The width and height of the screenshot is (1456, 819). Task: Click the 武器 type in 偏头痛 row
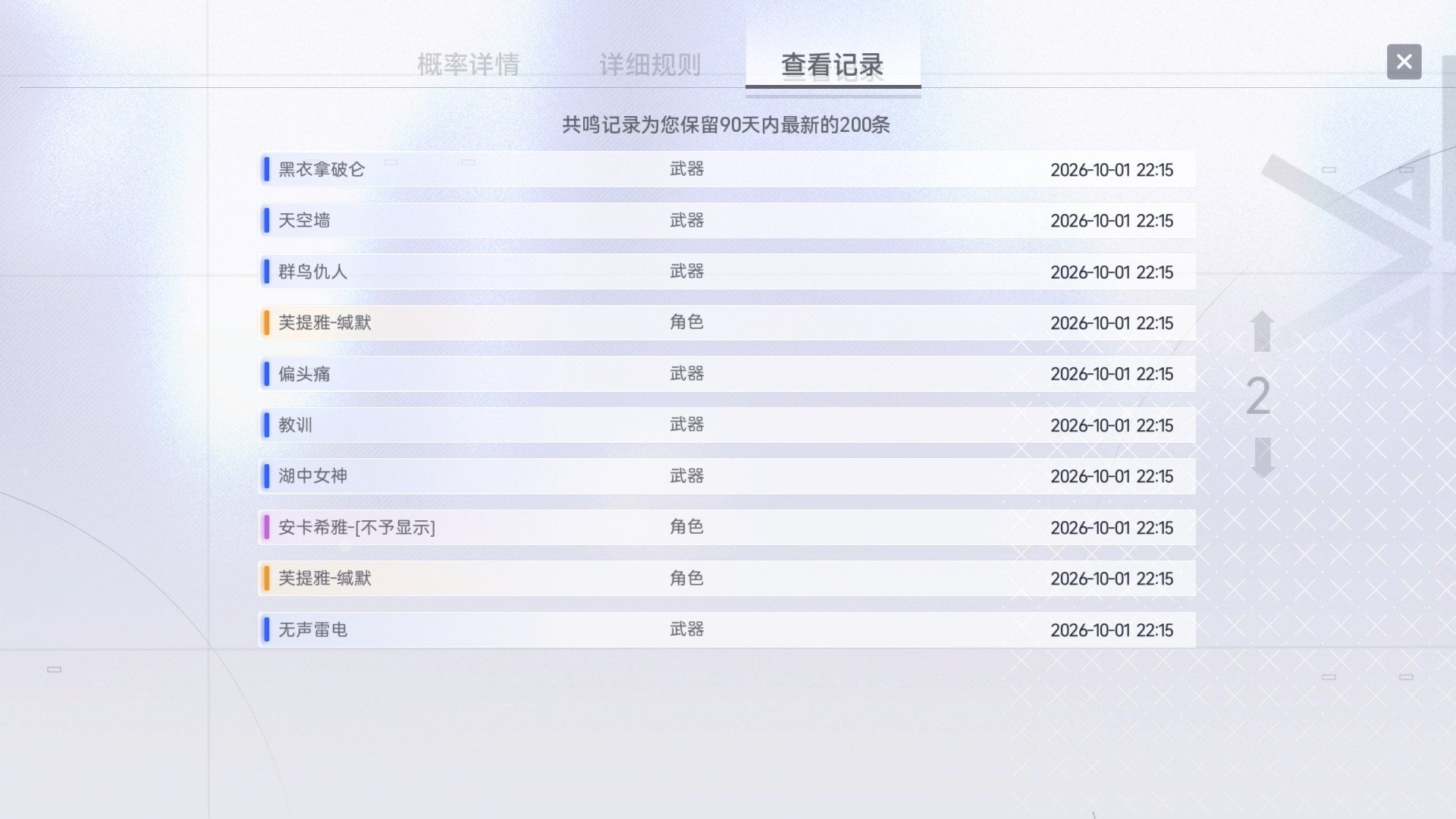coord(687,374)
